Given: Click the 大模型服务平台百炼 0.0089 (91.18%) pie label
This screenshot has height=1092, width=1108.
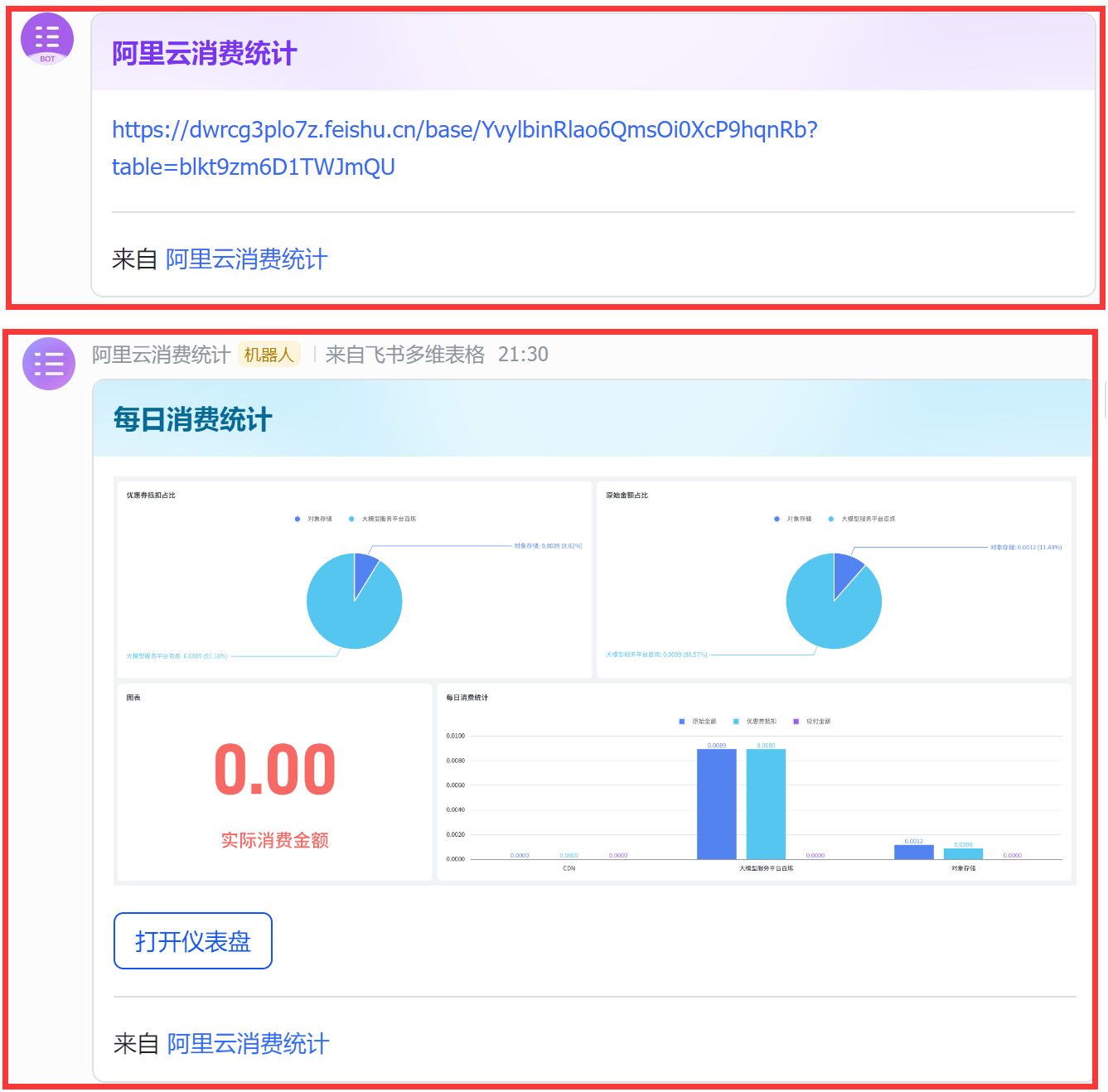Looking at the screenshot, I should tap(177, 656).
